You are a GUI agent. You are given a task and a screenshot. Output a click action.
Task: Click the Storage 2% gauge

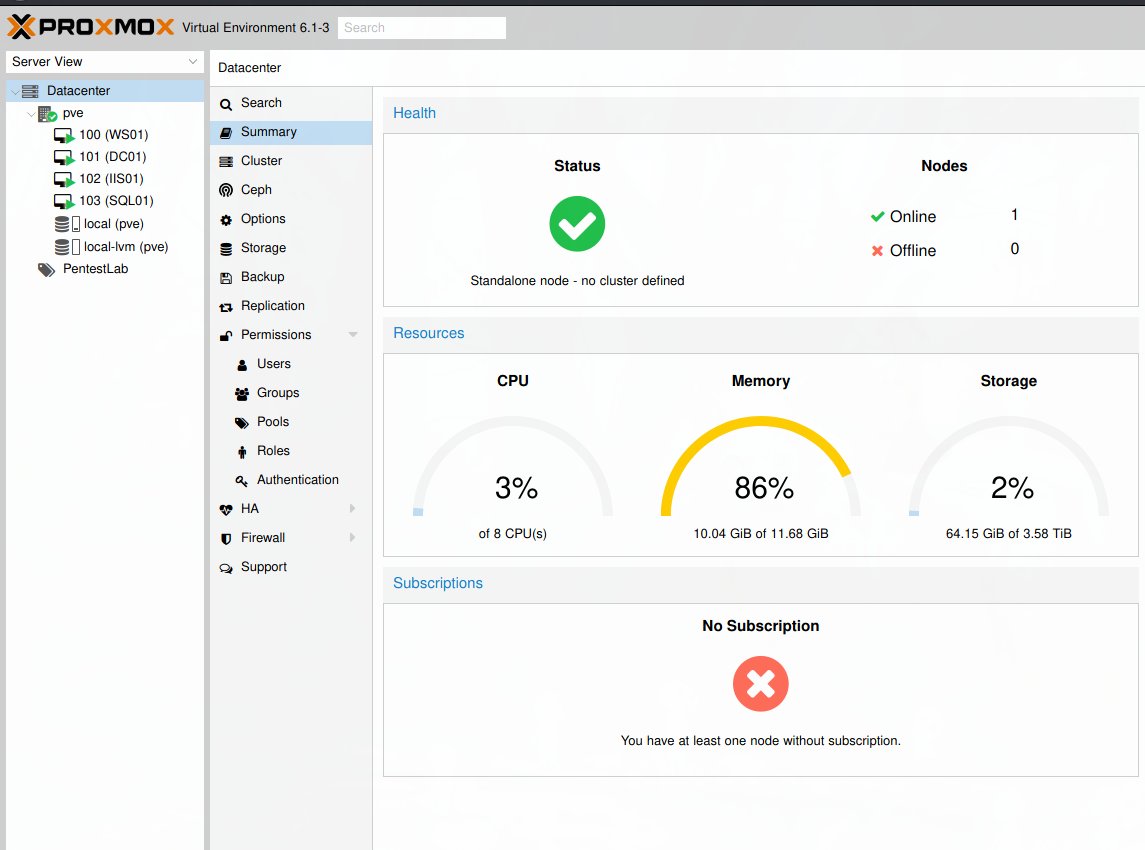point(1008,467)
